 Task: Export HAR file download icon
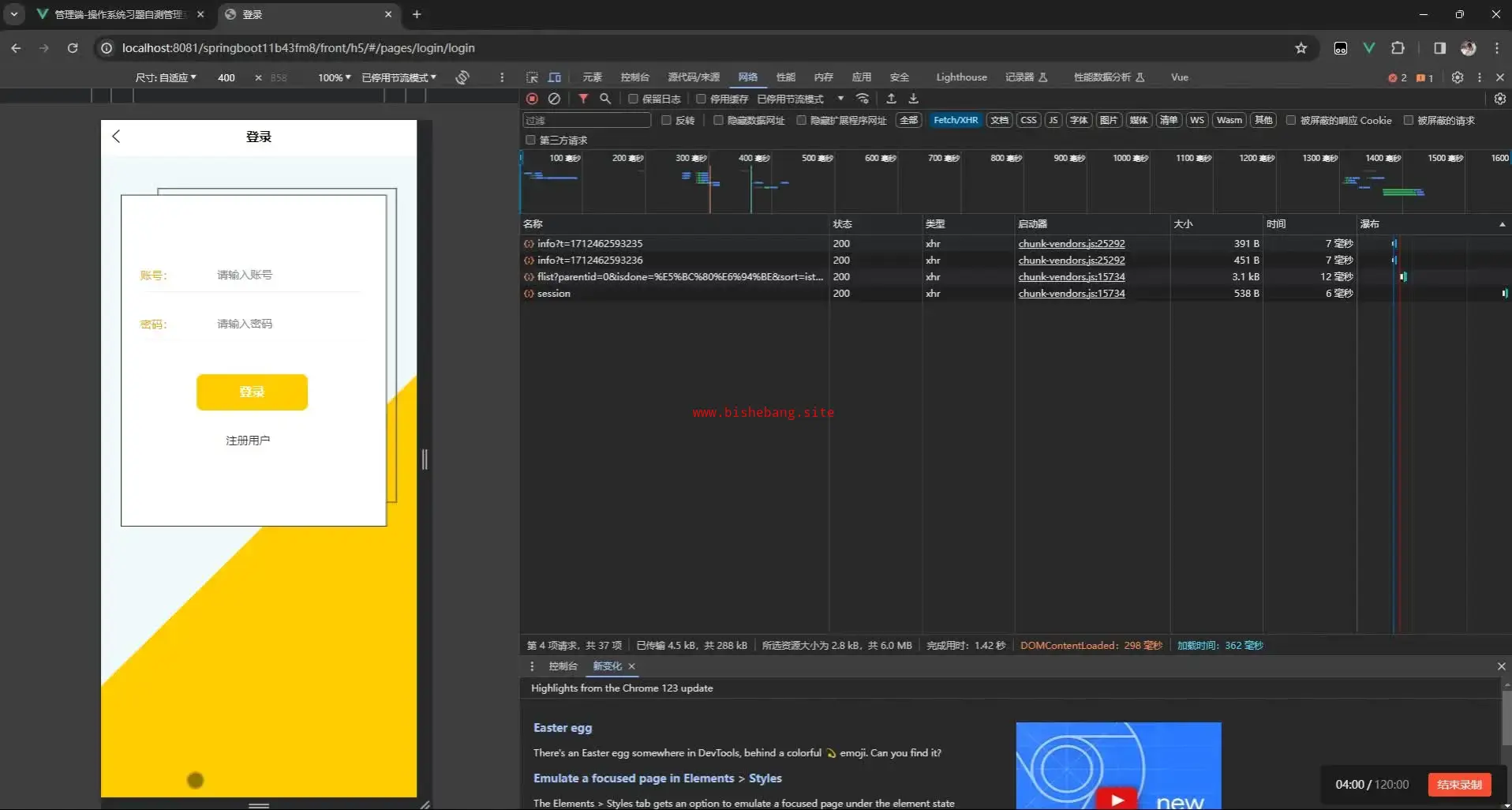click(x=913, y=99)
